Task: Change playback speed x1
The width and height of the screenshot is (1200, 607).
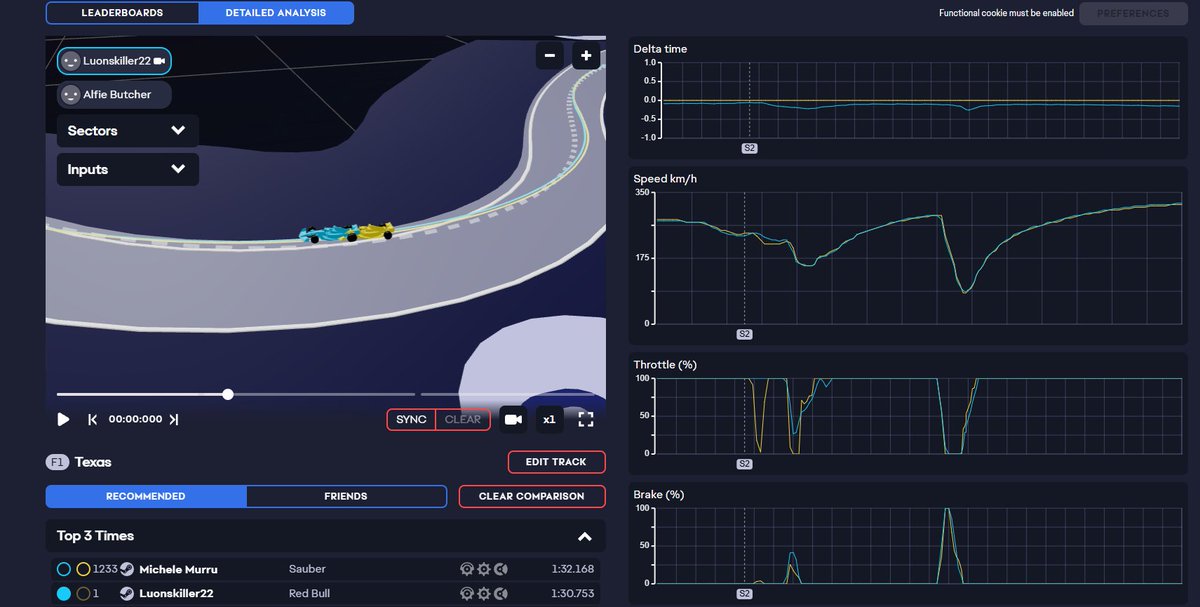Action: click(549, 419)
